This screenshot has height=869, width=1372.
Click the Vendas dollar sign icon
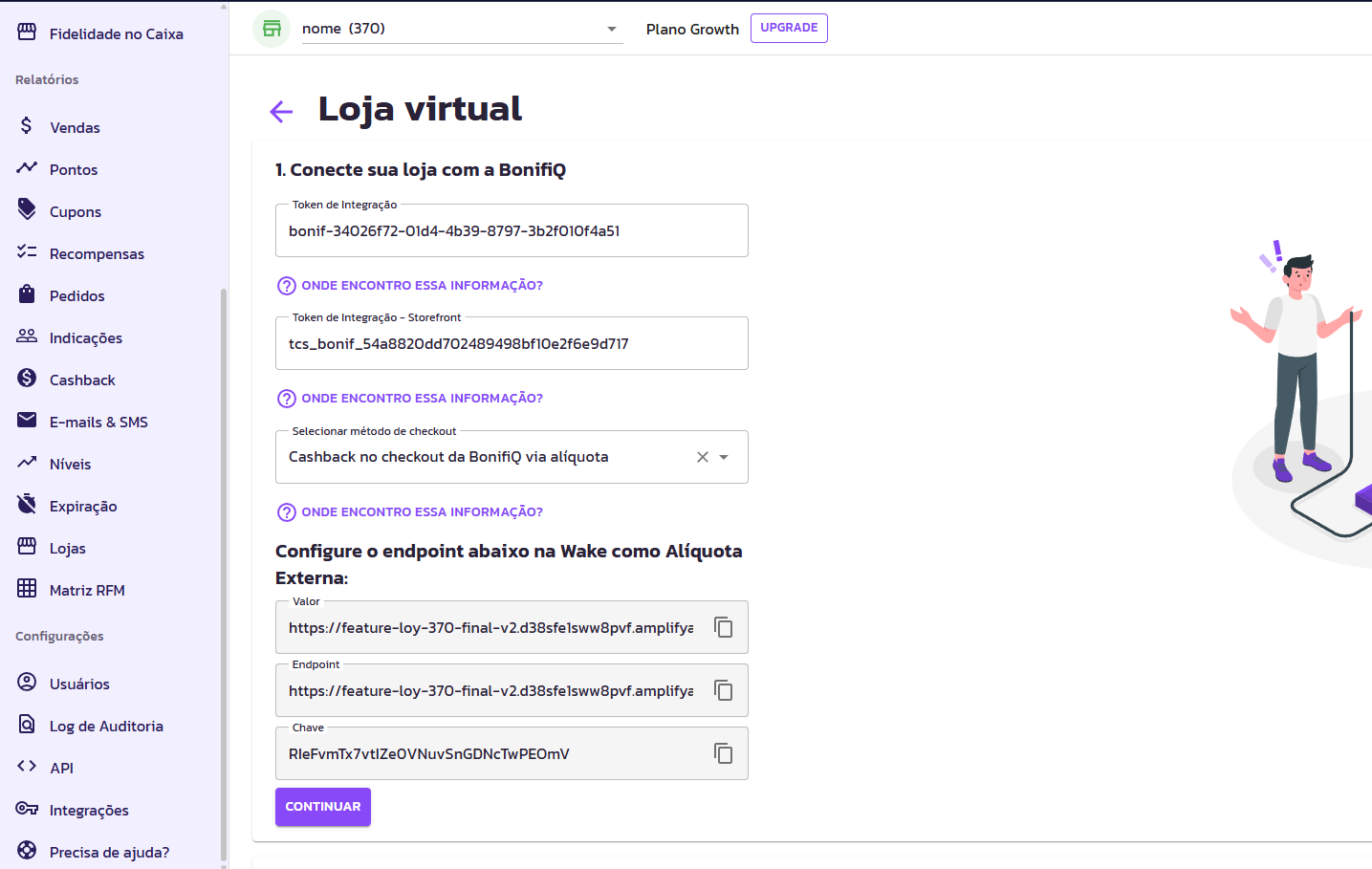(x=27, y=126)
